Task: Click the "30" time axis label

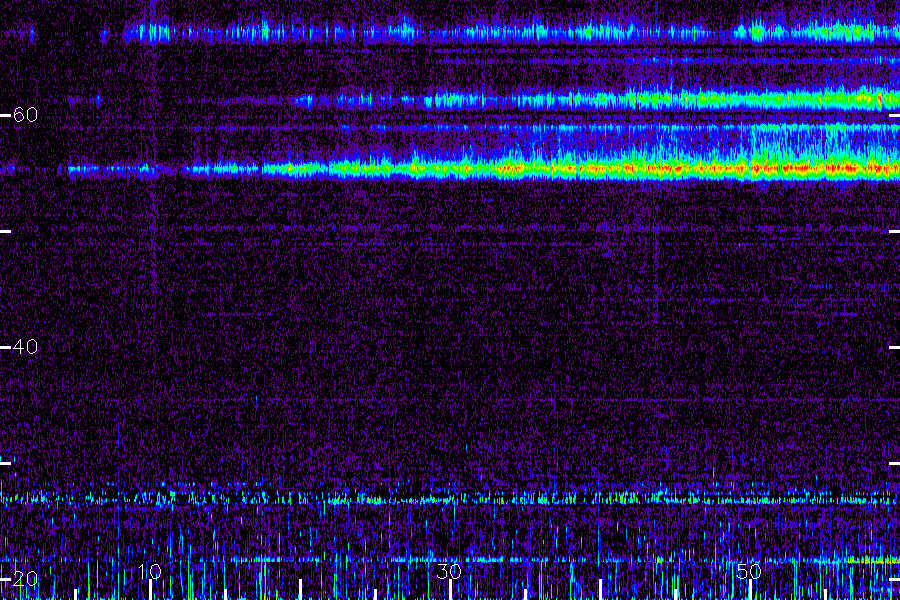Action: pos(449,571)
